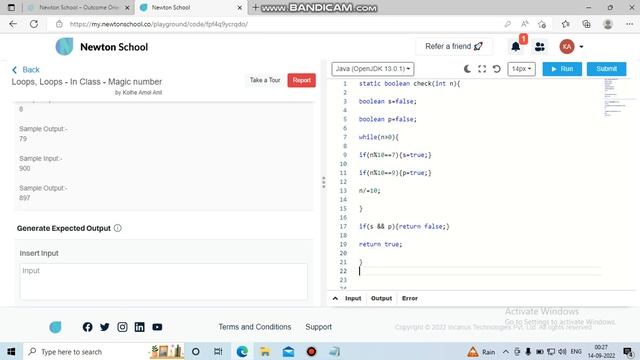Open the notifications bell
640x360 pixels.
516,47
